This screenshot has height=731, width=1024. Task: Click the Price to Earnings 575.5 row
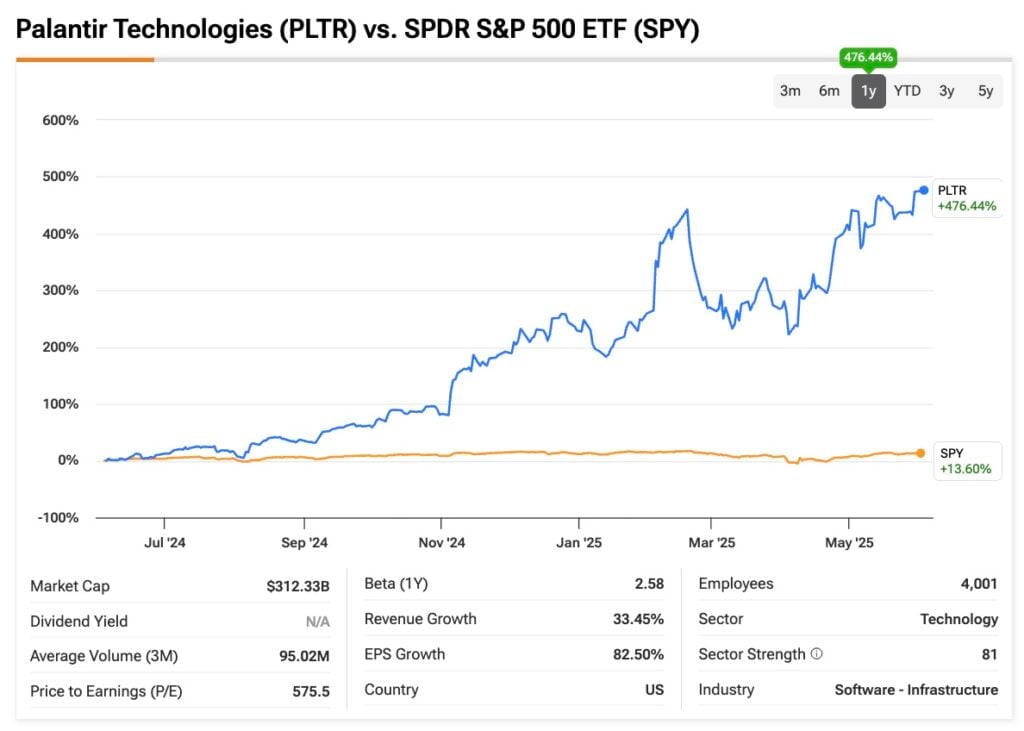click(175, 691)
